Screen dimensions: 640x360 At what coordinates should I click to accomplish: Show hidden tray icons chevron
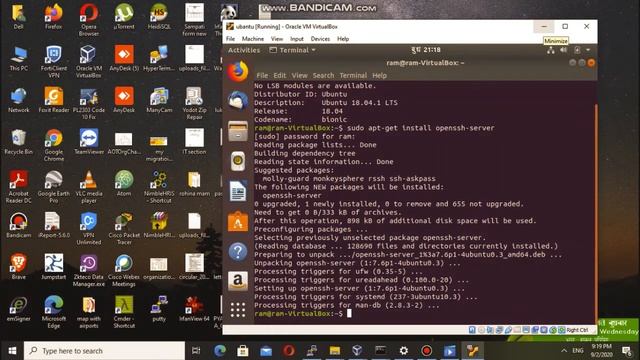564,351
